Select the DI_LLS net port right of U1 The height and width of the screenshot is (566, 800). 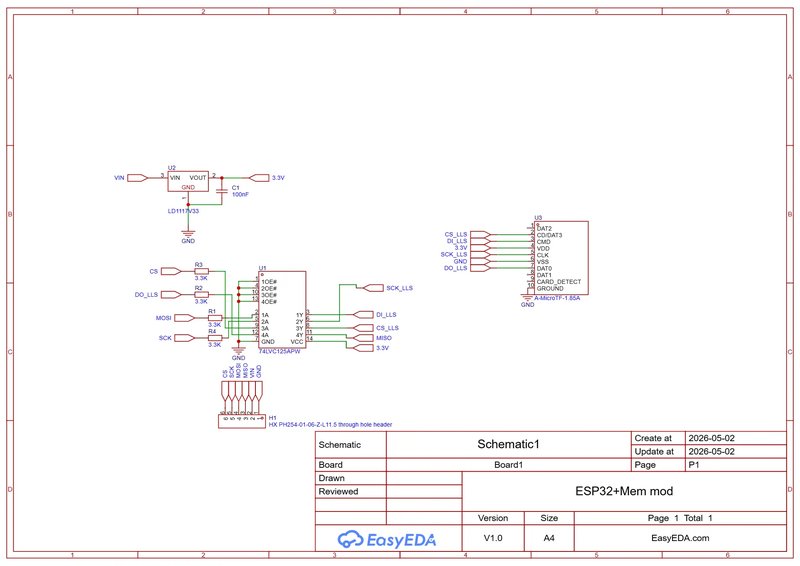363,314
